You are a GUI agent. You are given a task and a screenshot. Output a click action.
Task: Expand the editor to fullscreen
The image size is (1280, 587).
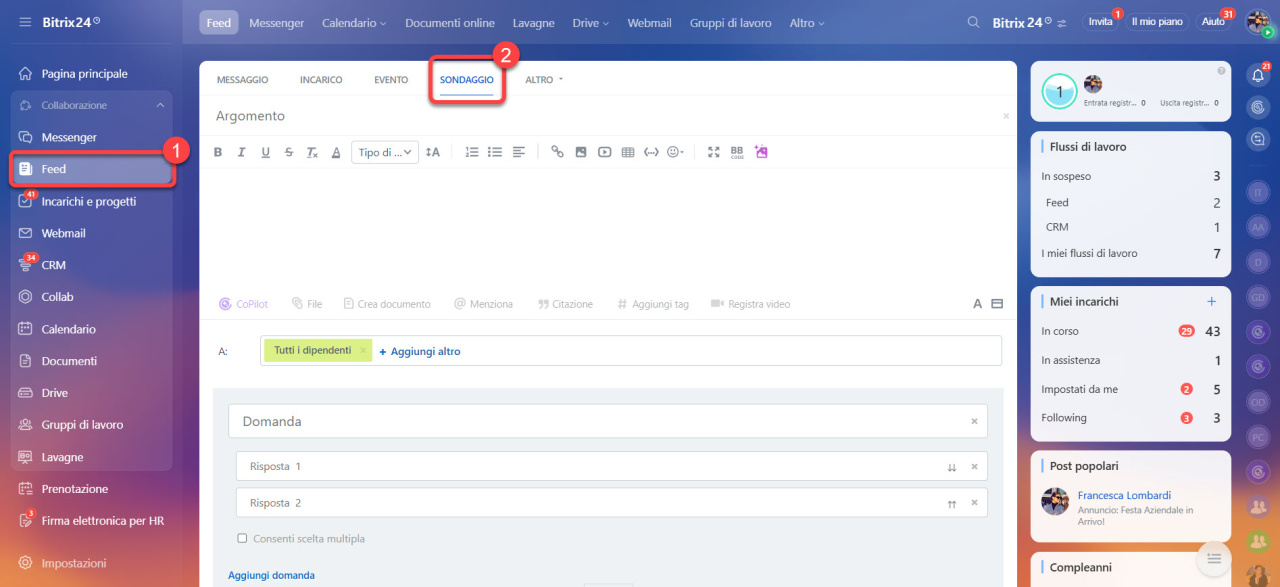click(x=714, y=152)
